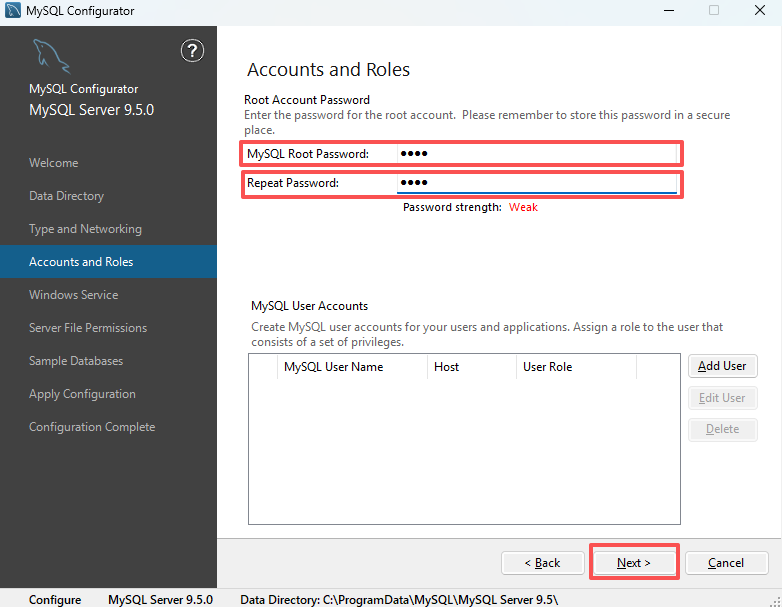
Task: Click the MySQL User Name column header
Action: 352,367
